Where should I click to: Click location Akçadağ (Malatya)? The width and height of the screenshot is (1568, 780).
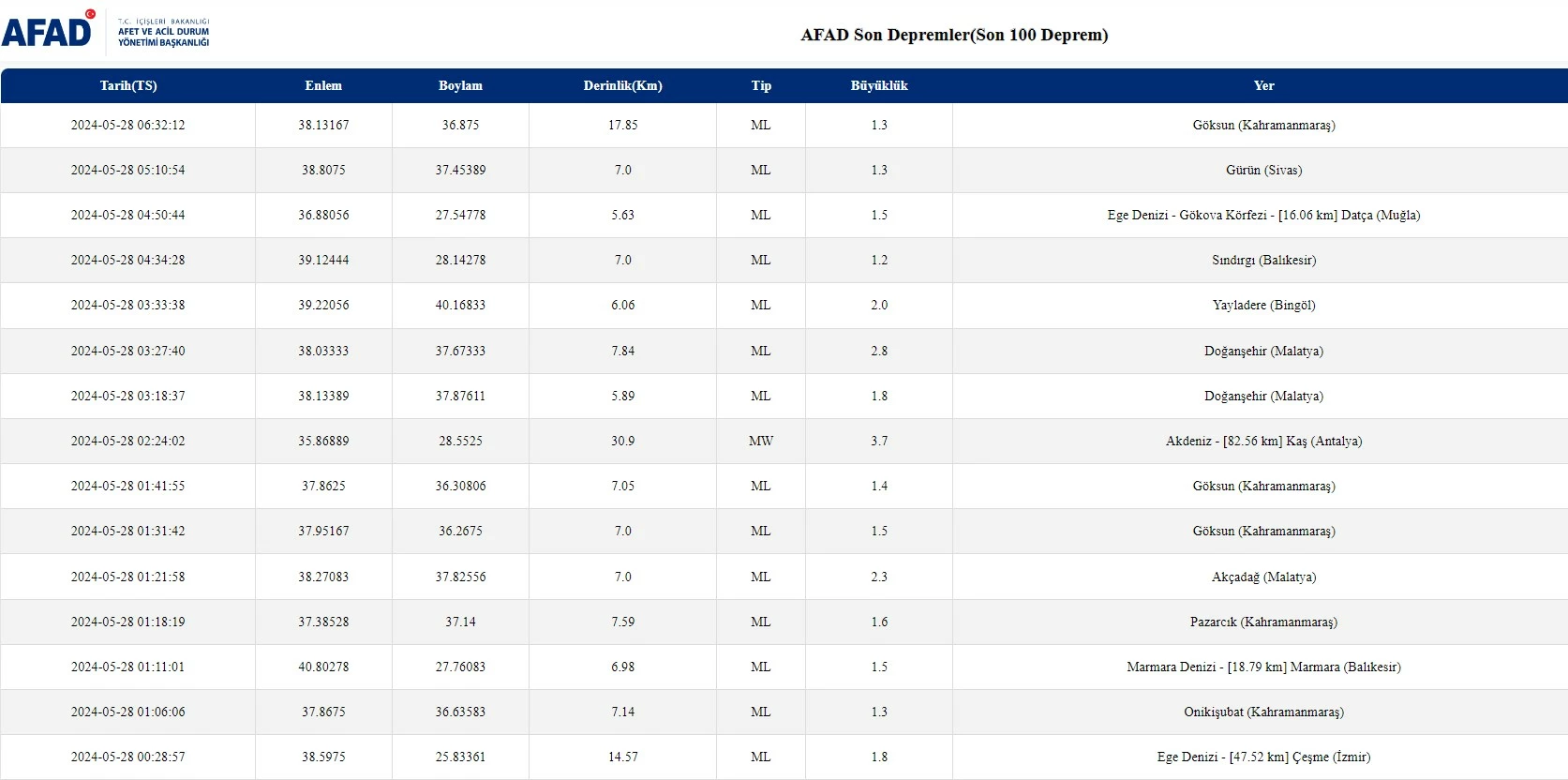[1263, 577]
